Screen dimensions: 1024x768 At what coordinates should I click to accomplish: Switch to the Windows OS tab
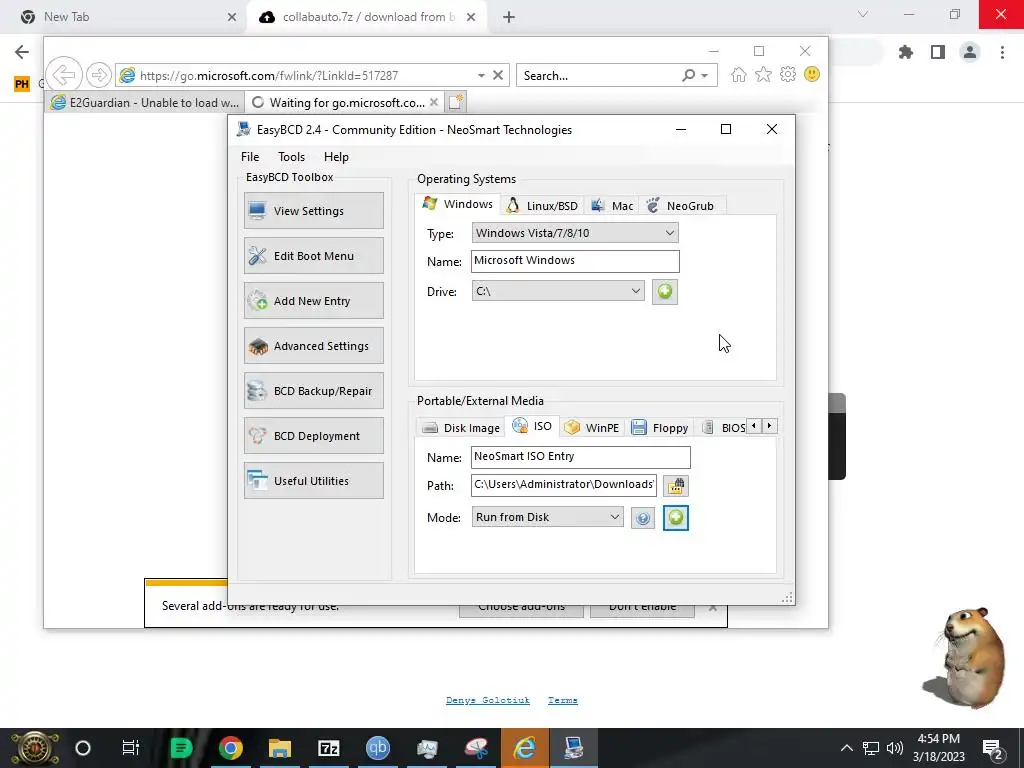click(x=458, y=204)
